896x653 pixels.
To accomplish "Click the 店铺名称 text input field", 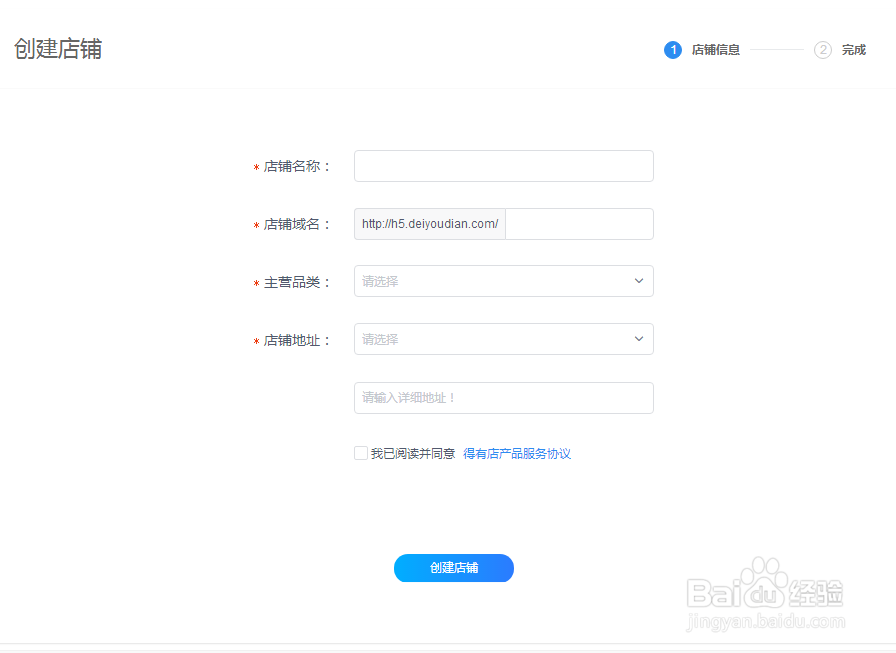I will click(503, 166).
